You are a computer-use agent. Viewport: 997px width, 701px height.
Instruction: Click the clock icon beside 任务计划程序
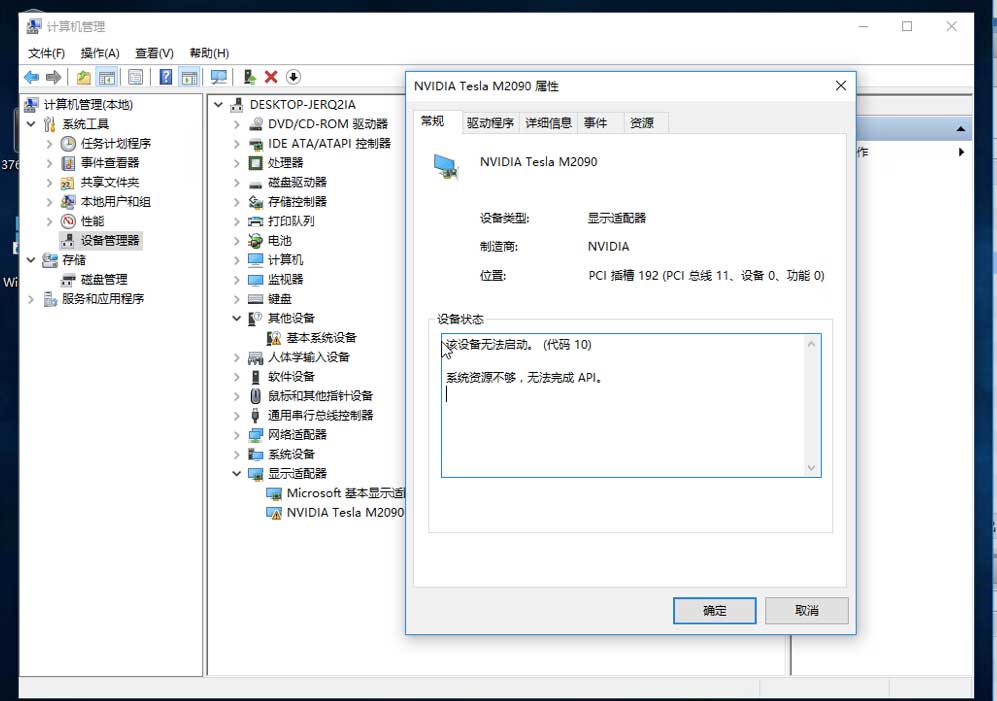68,144
